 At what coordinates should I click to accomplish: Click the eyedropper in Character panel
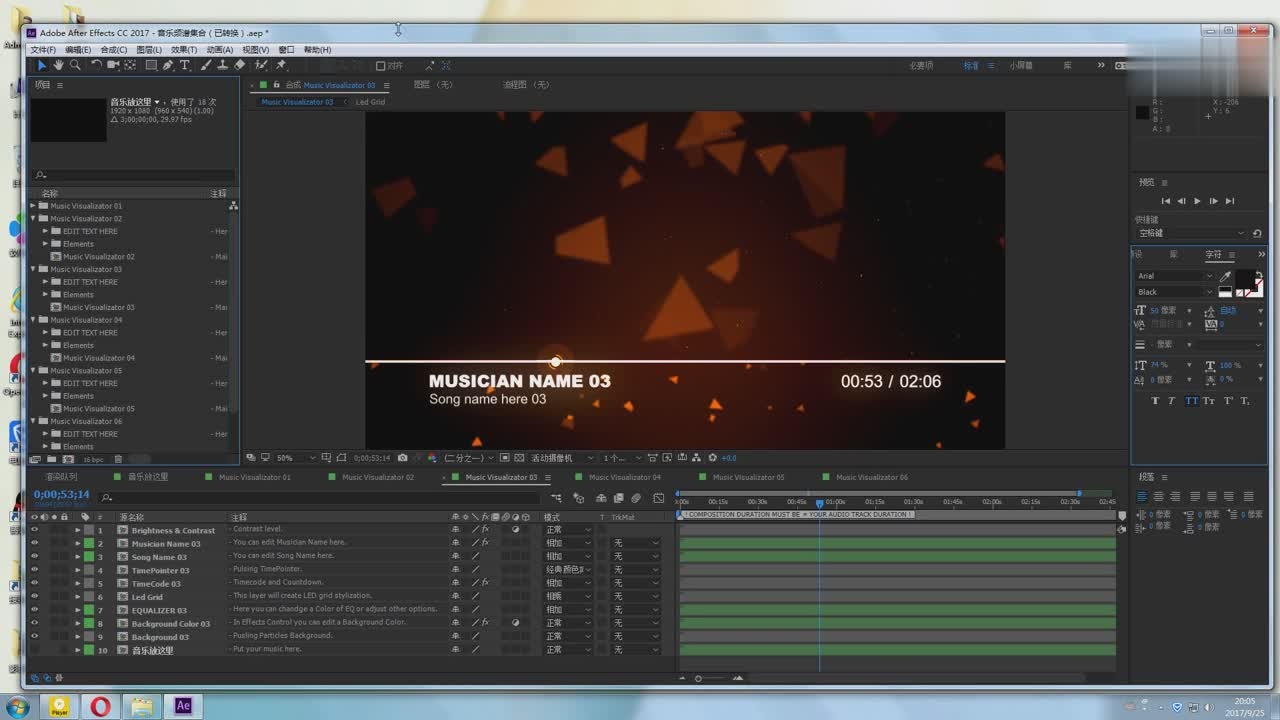1226,277
